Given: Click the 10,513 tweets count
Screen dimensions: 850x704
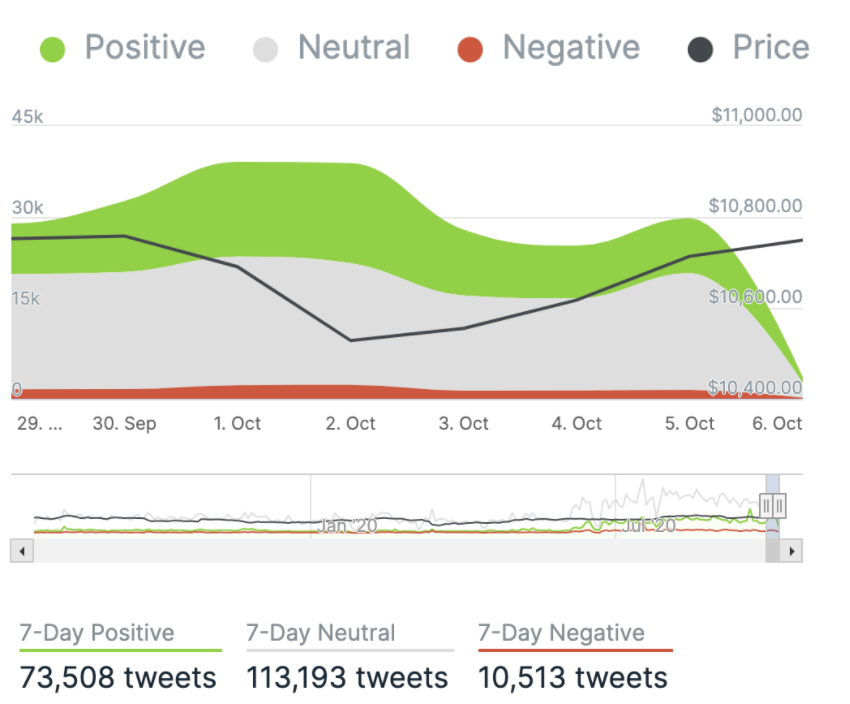Looking at the screenshot, I should 573,677.
